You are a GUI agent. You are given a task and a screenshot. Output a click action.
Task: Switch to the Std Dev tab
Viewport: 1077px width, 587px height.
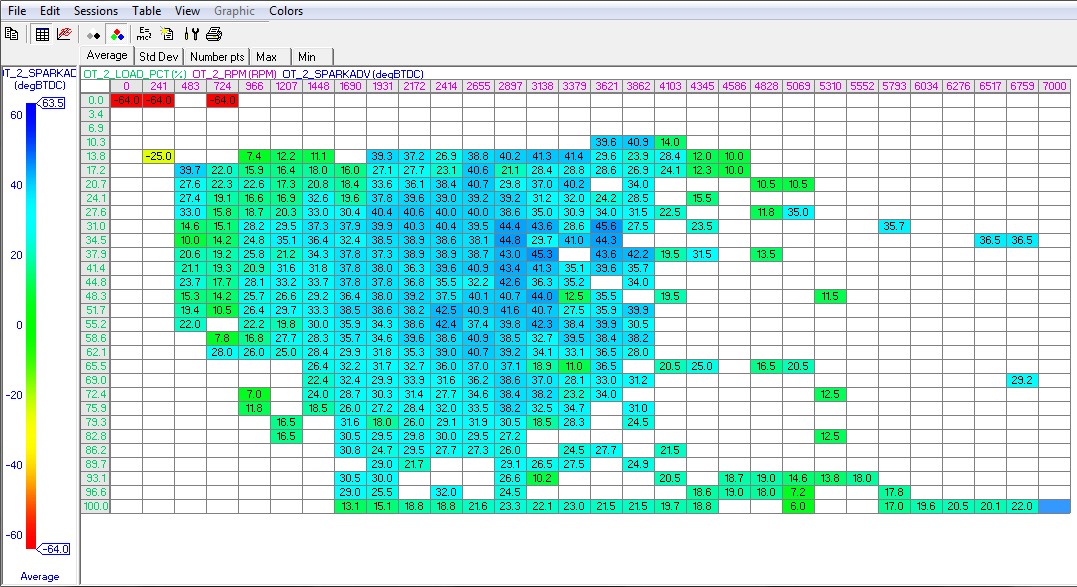pyautogui.click(x=159, y=57)
